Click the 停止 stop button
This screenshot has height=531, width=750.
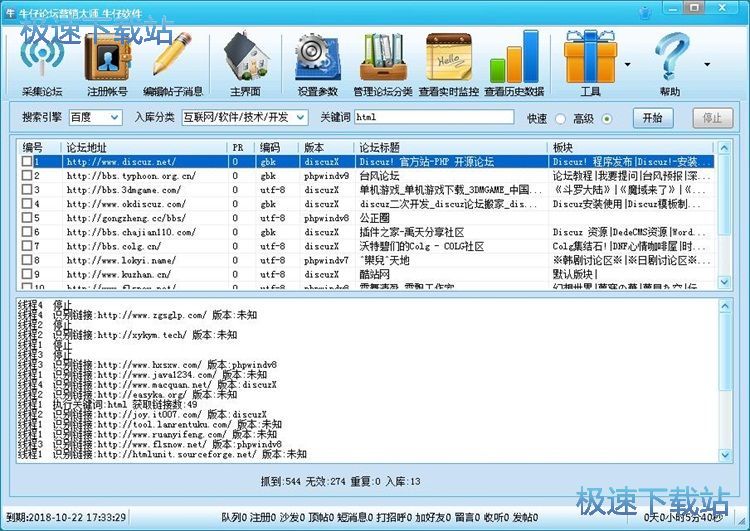[713, 118]
